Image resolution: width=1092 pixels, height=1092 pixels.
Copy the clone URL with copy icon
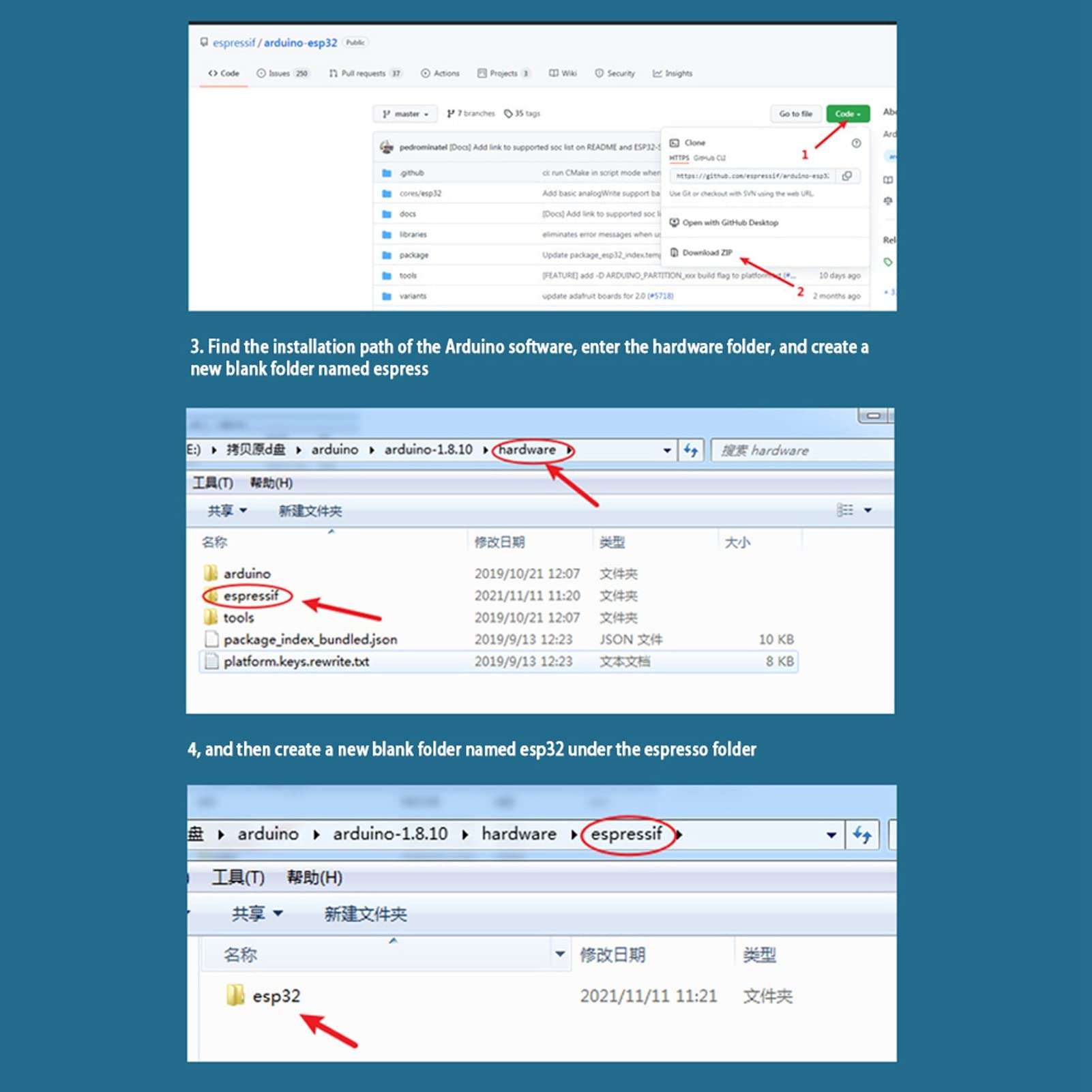(x=847, y=176)
